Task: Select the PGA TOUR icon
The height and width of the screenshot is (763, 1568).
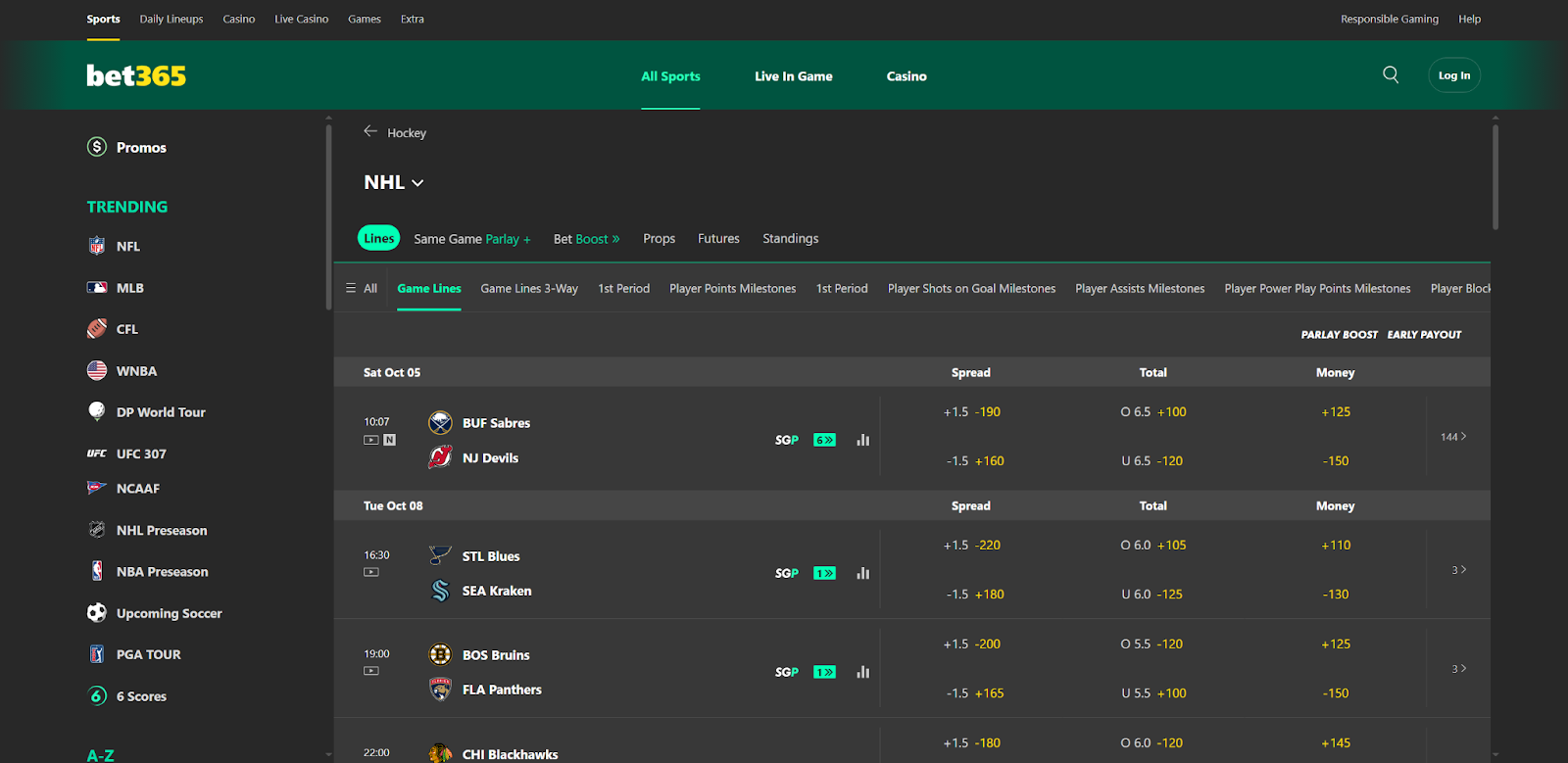Action: point(96,654)
